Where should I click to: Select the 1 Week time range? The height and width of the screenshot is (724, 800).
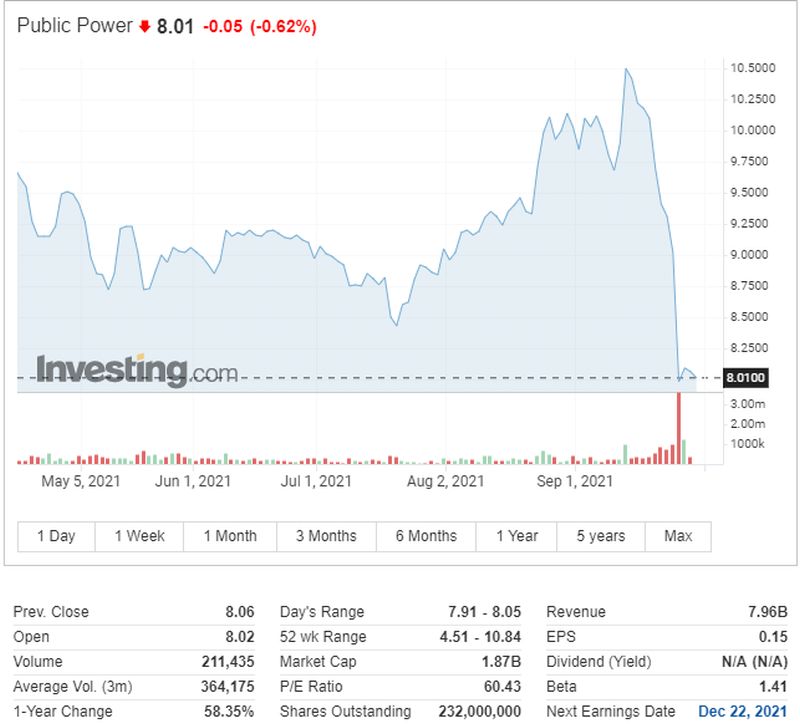139,536
